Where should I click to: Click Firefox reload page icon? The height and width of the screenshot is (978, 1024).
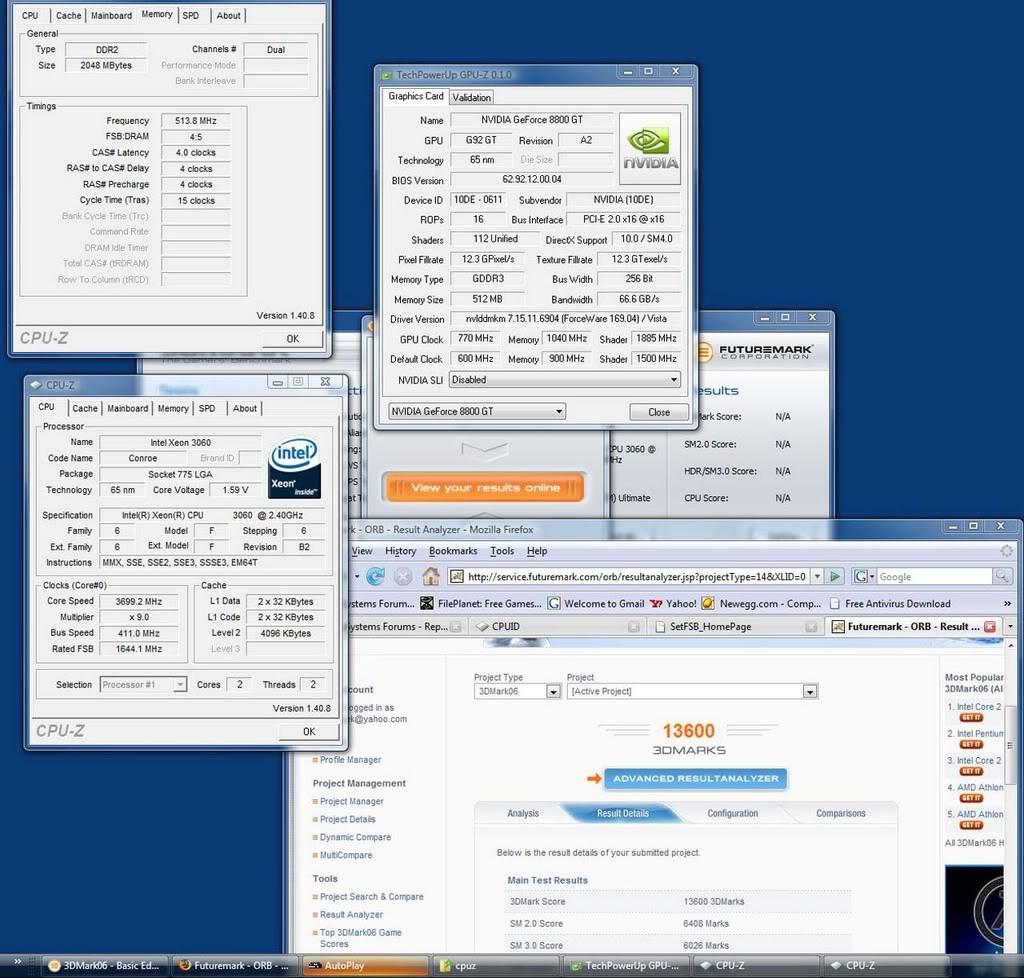[x=375, y=576]
